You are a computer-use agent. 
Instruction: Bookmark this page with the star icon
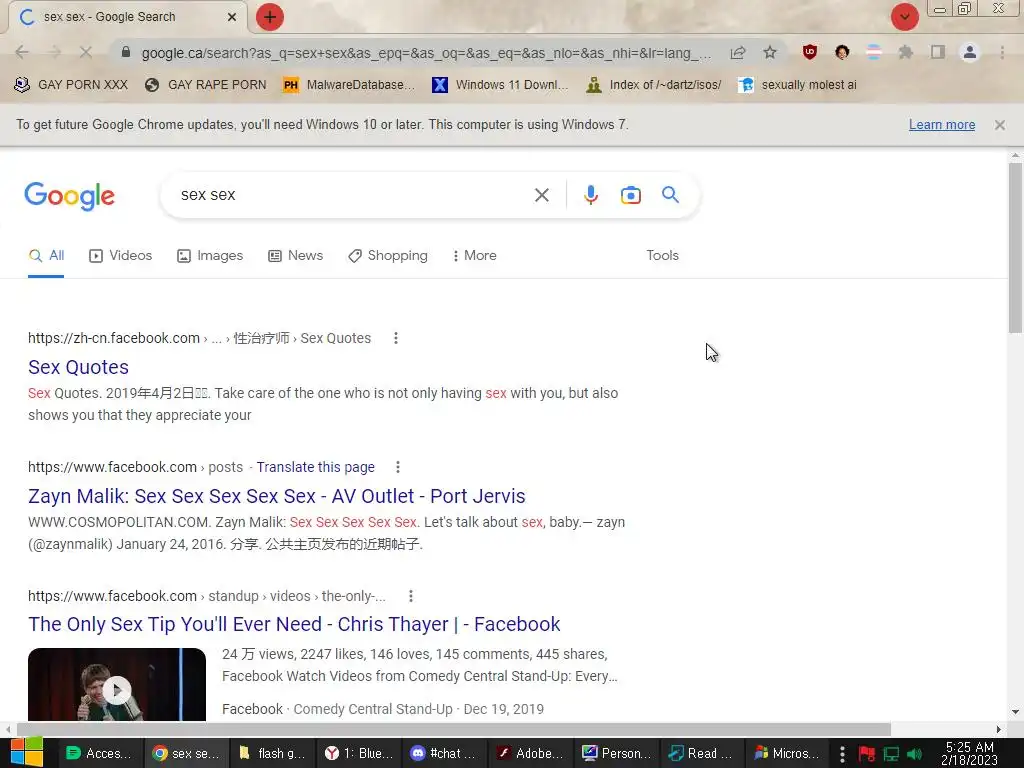(x=770, y=52)
